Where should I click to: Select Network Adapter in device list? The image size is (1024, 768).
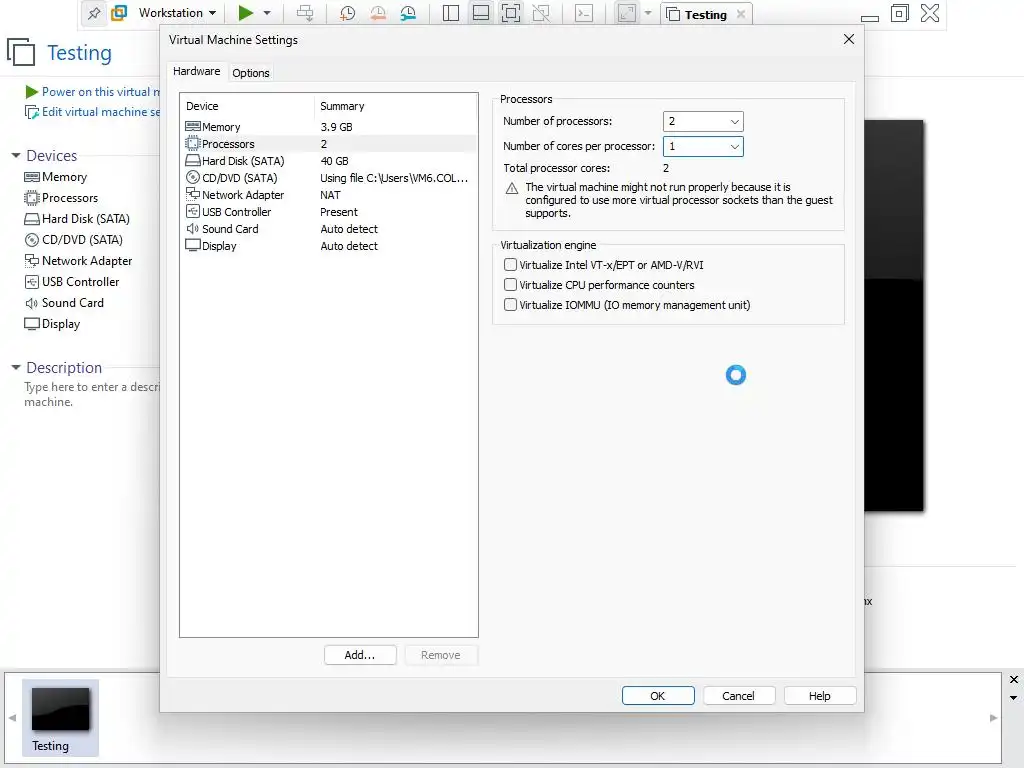[x=330, y=195]
